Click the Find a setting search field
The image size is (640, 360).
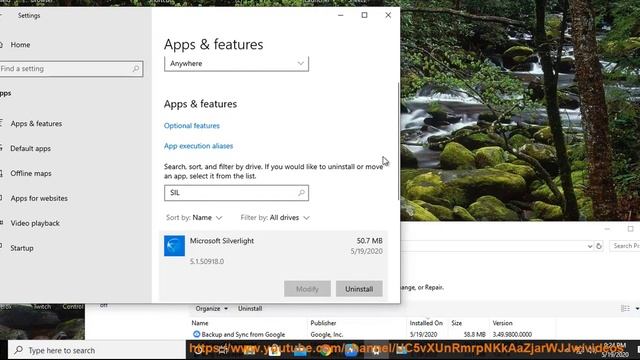tap(71, 69)
